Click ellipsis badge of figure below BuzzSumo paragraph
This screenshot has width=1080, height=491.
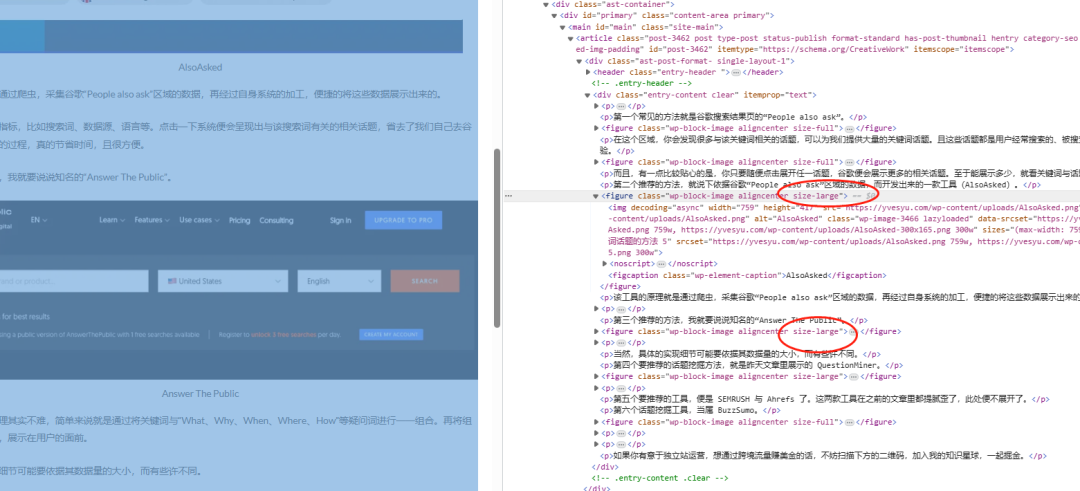(x=849, y=422)
